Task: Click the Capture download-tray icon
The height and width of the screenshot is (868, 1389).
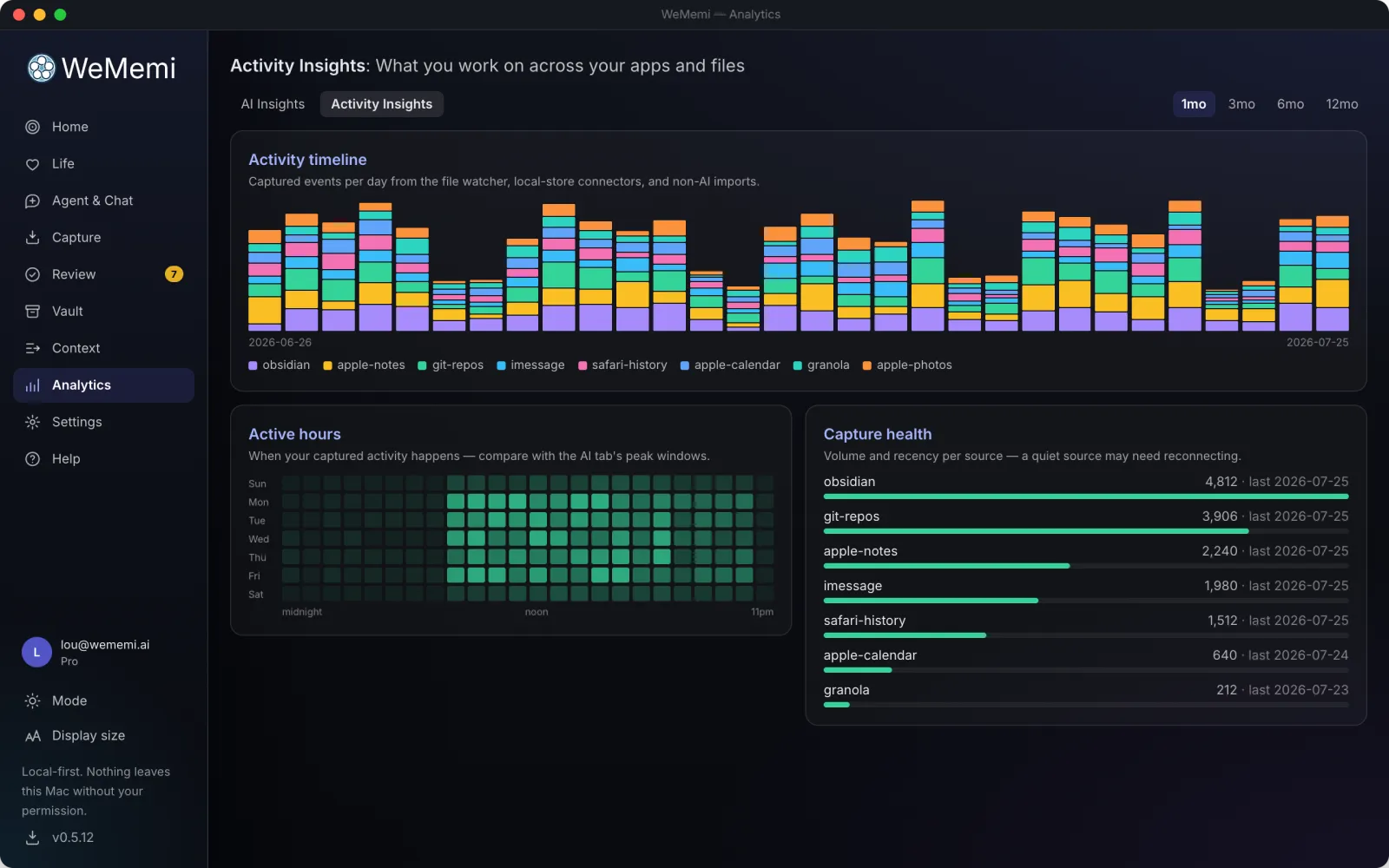Action: tap(32, 238)
